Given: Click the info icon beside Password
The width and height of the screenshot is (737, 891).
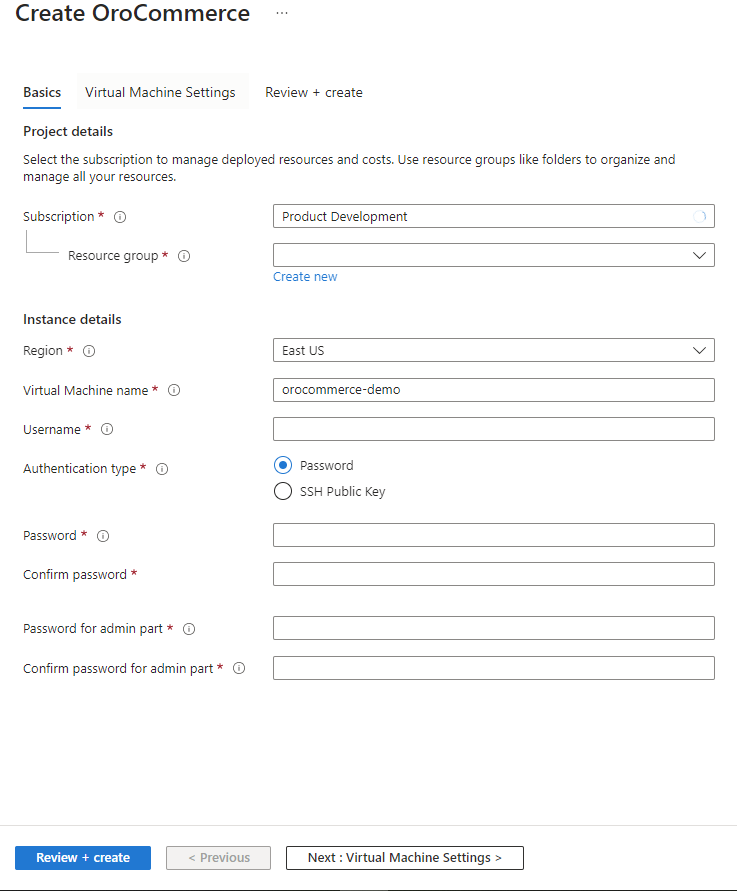Looking at the screenshot, I should [103, 536].
